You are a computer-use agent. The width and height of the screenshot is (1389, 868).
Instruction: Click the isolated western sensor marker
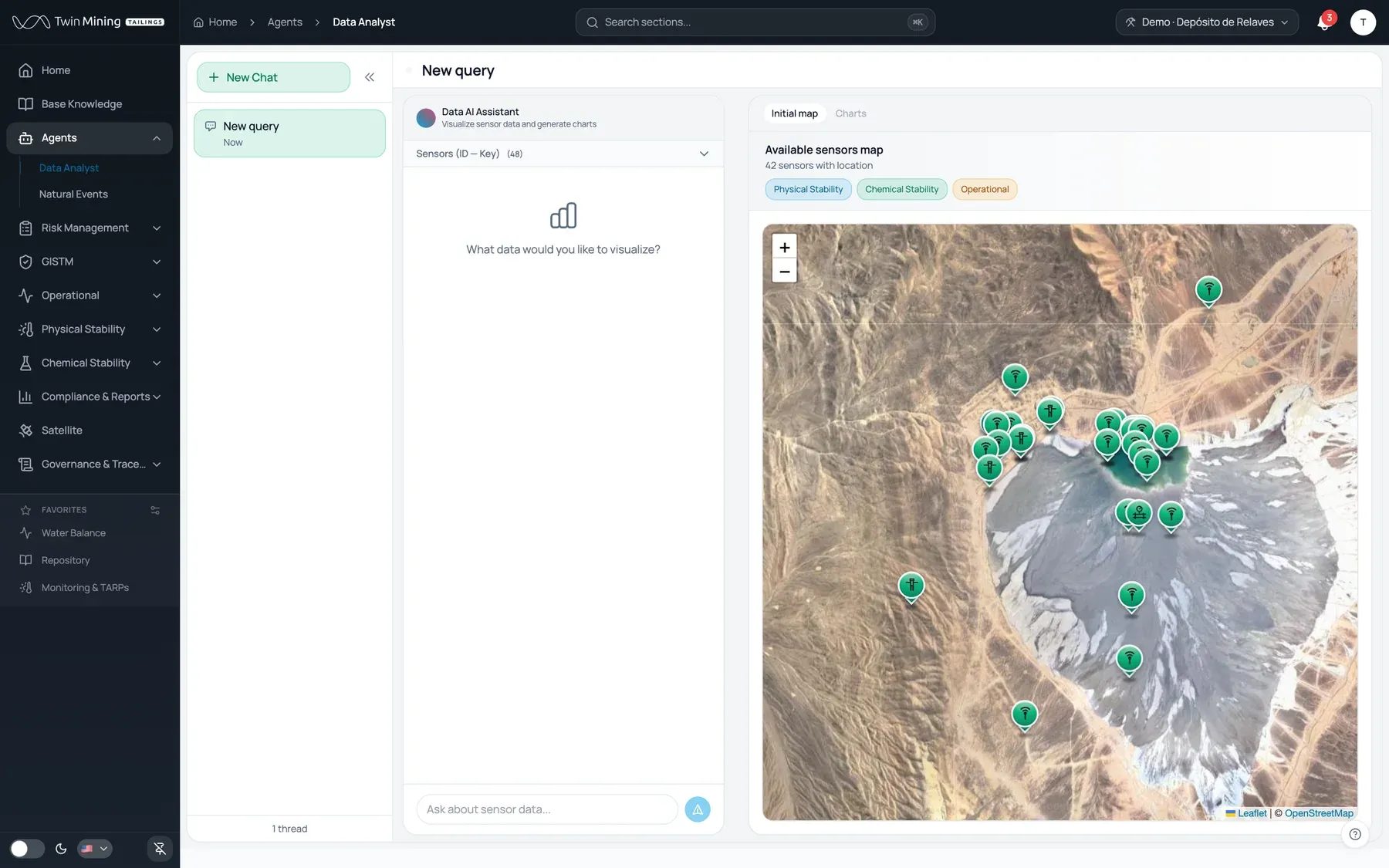[911, 586]
